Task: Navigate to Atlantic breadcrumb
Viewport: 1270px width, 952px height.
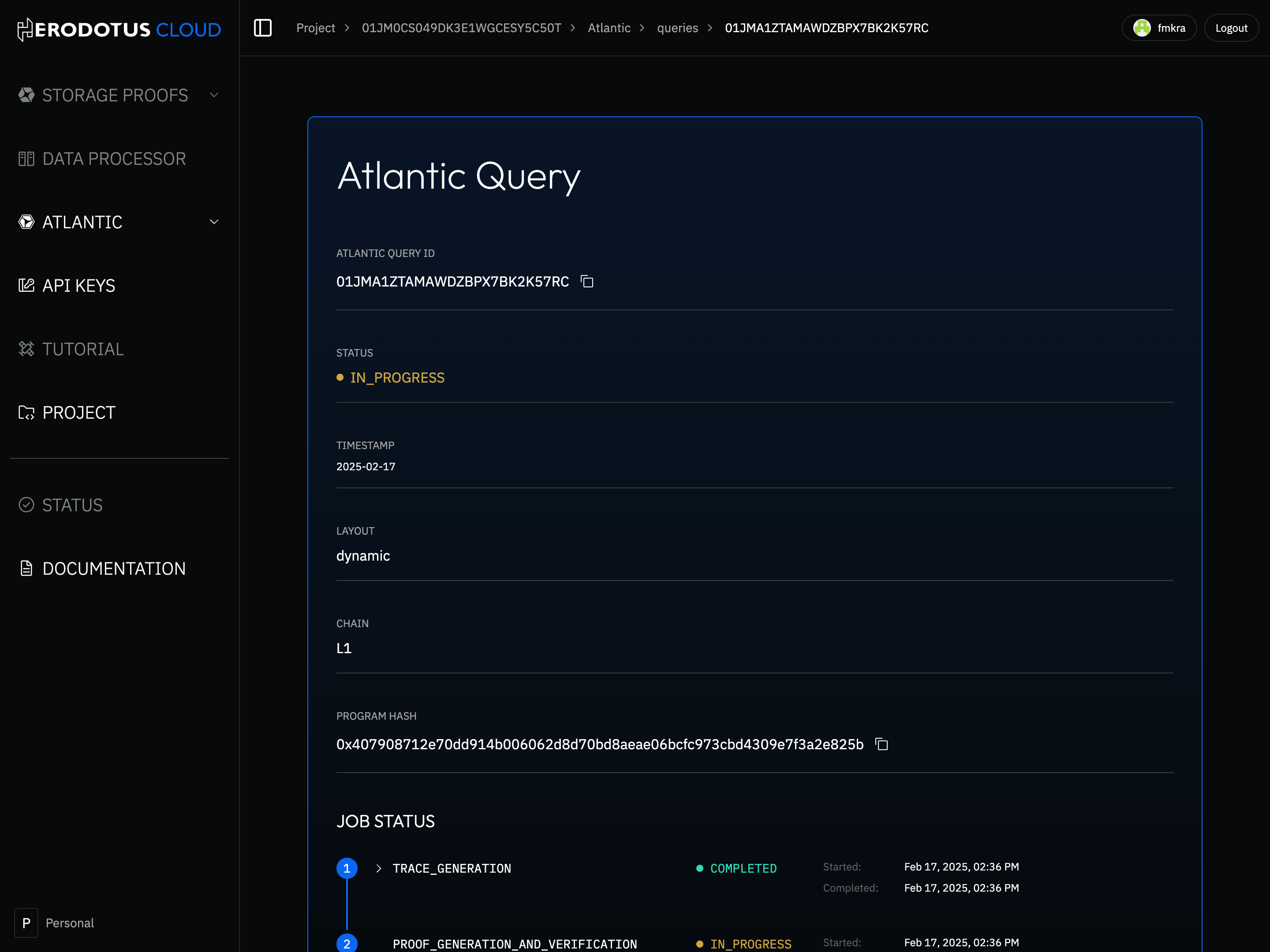Action: tap(609, 27)
